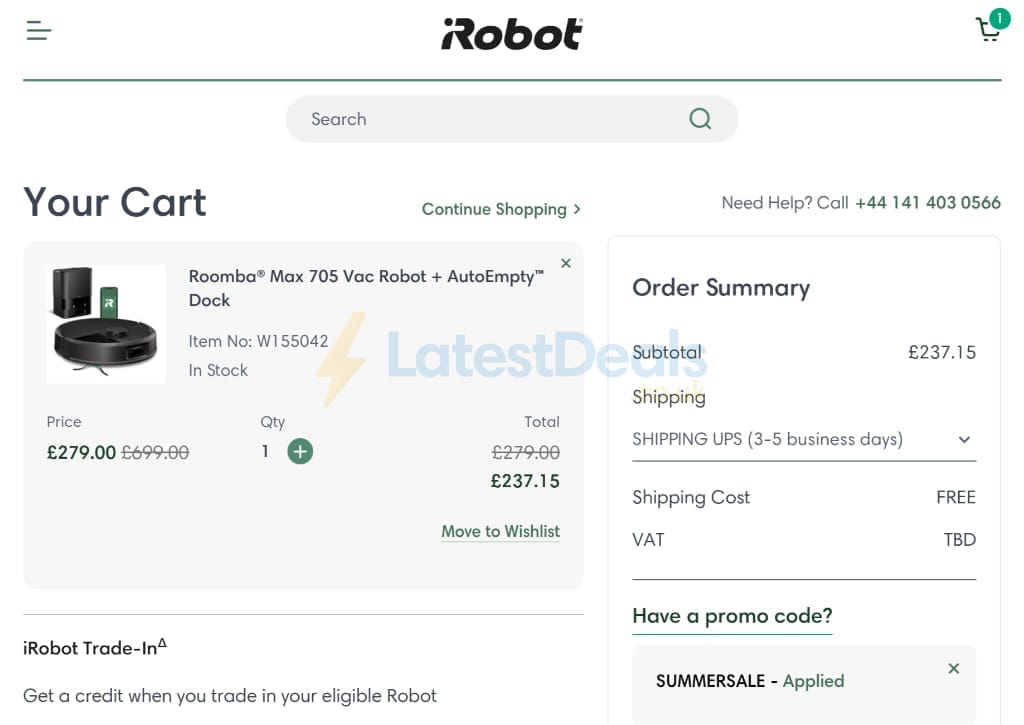Click the Subtotal amount in Order Summary
Screen dimensions: 1024x725
pos(942,352)
